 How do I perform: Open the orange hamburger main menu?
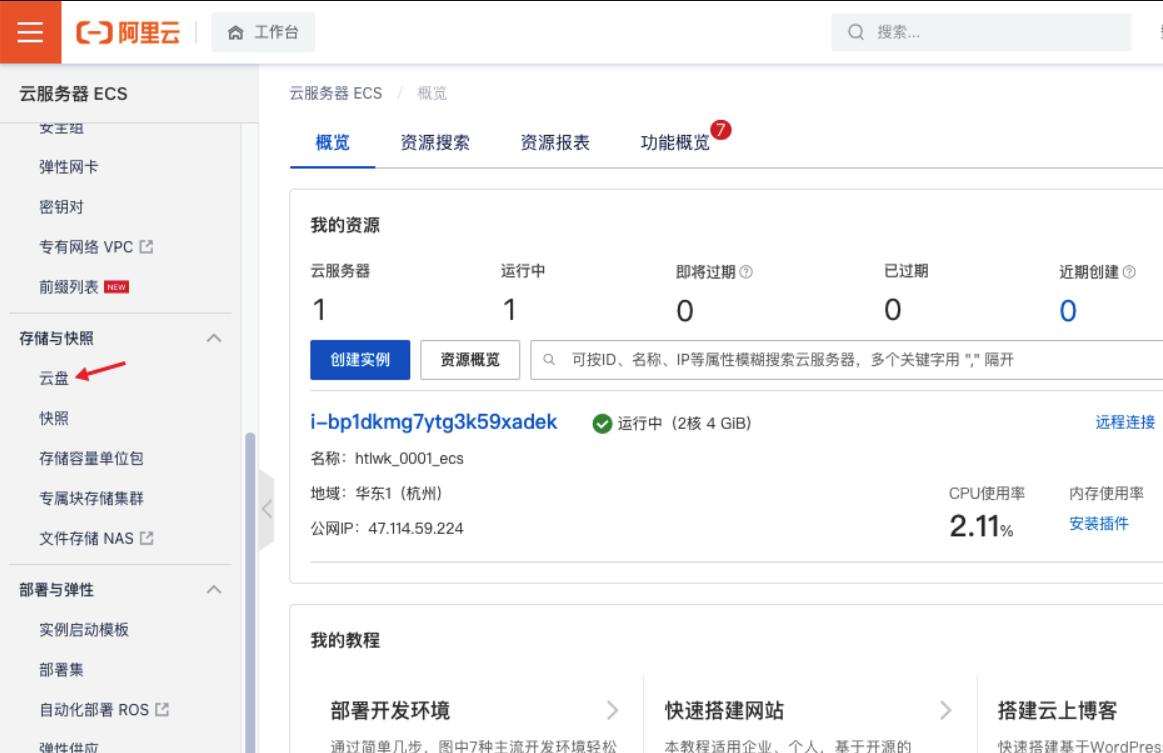30,32
